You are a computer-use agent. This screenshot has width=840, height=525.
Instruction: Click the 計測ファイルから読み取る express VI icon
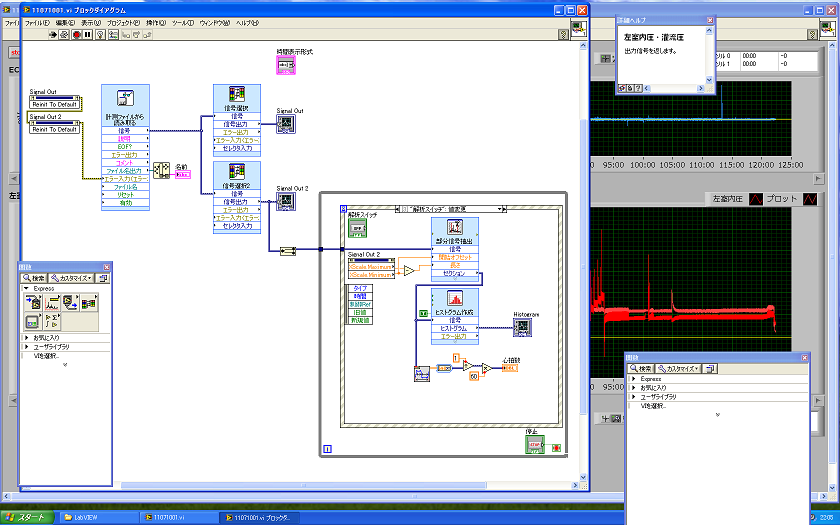pyautogui.click(x=125, y=97)
